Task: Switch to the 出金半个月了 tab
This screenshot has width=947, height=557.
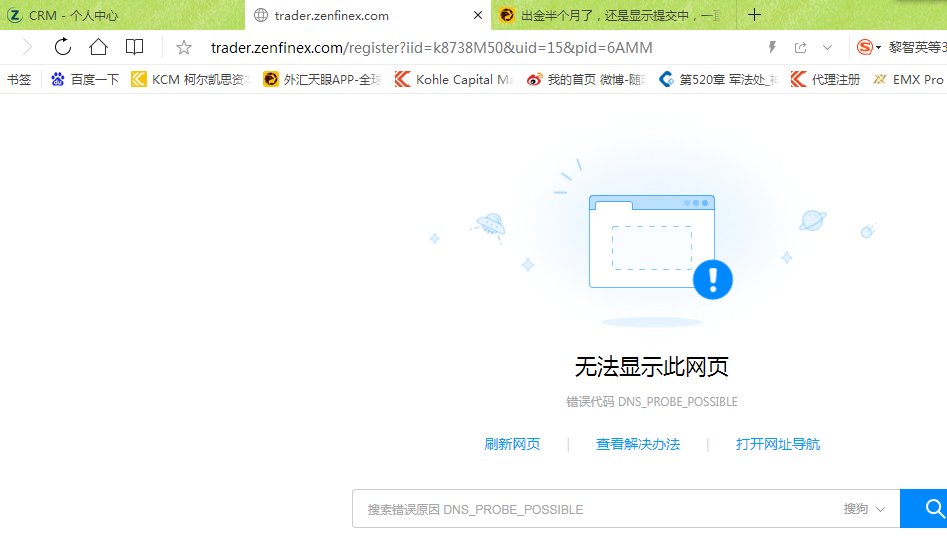Action: tap(614, 15)
